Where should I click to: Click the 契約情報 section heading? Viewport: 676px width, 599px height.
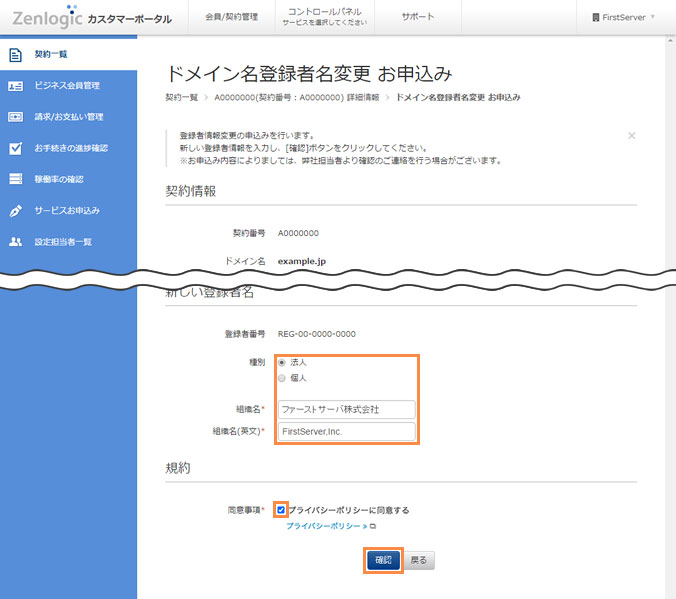(x=191, y=191)
